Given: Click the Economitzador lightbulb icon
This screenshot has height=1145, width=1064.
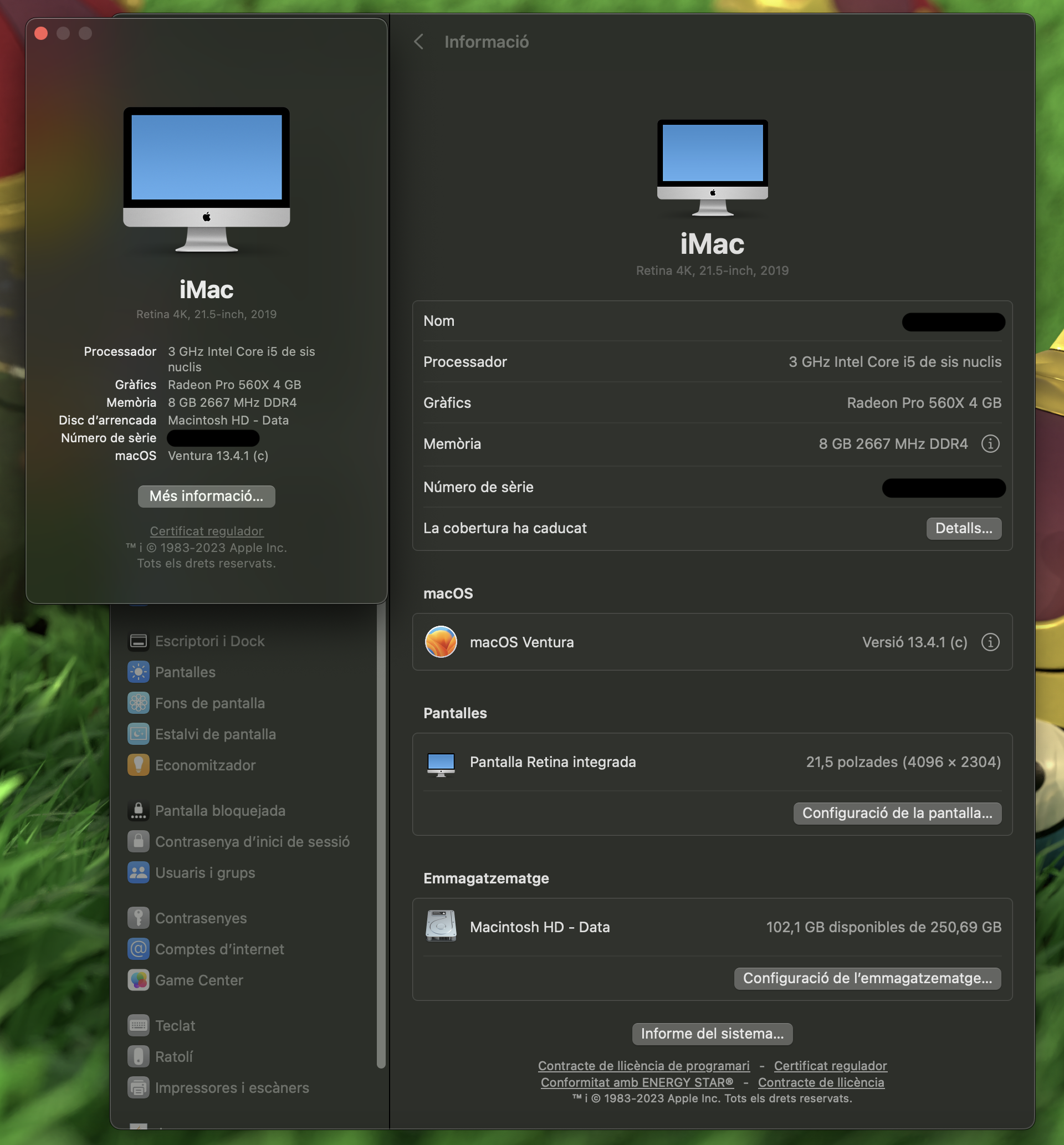Looking at the screenshot, I should coord(138,765).
